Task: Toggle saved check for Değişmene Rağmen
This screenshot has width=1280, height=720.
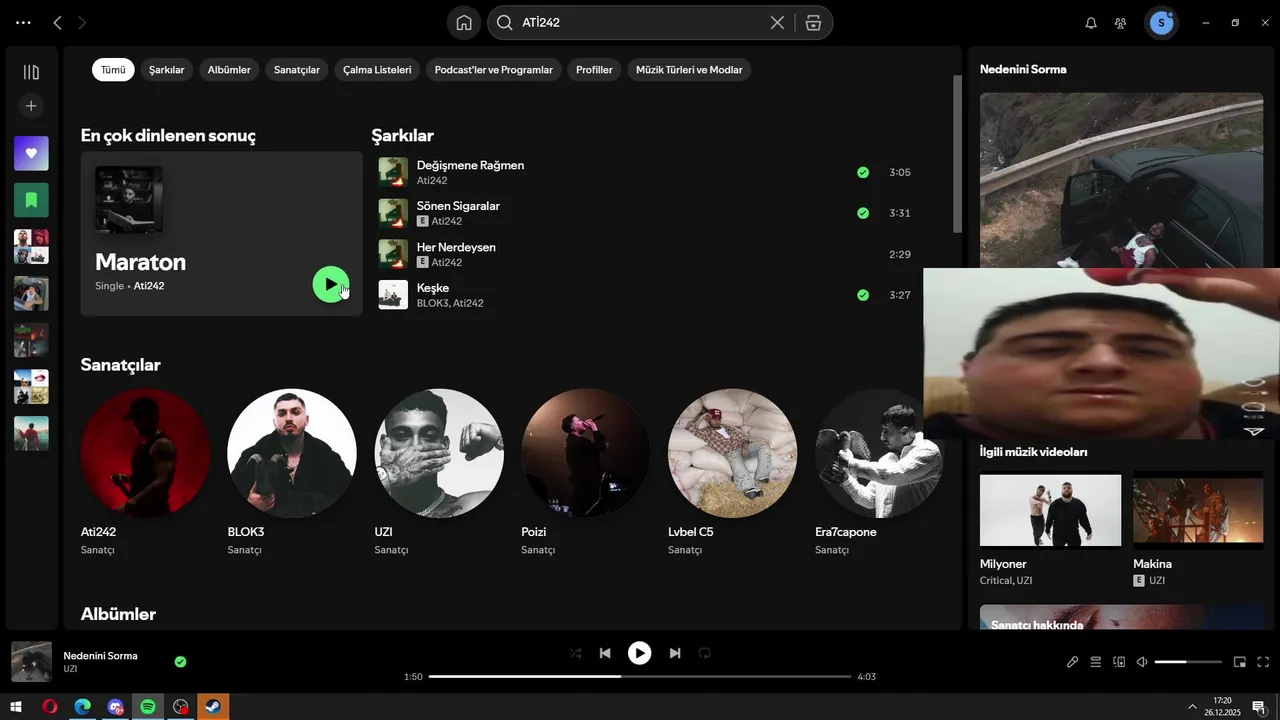Action: coord(863,172)
